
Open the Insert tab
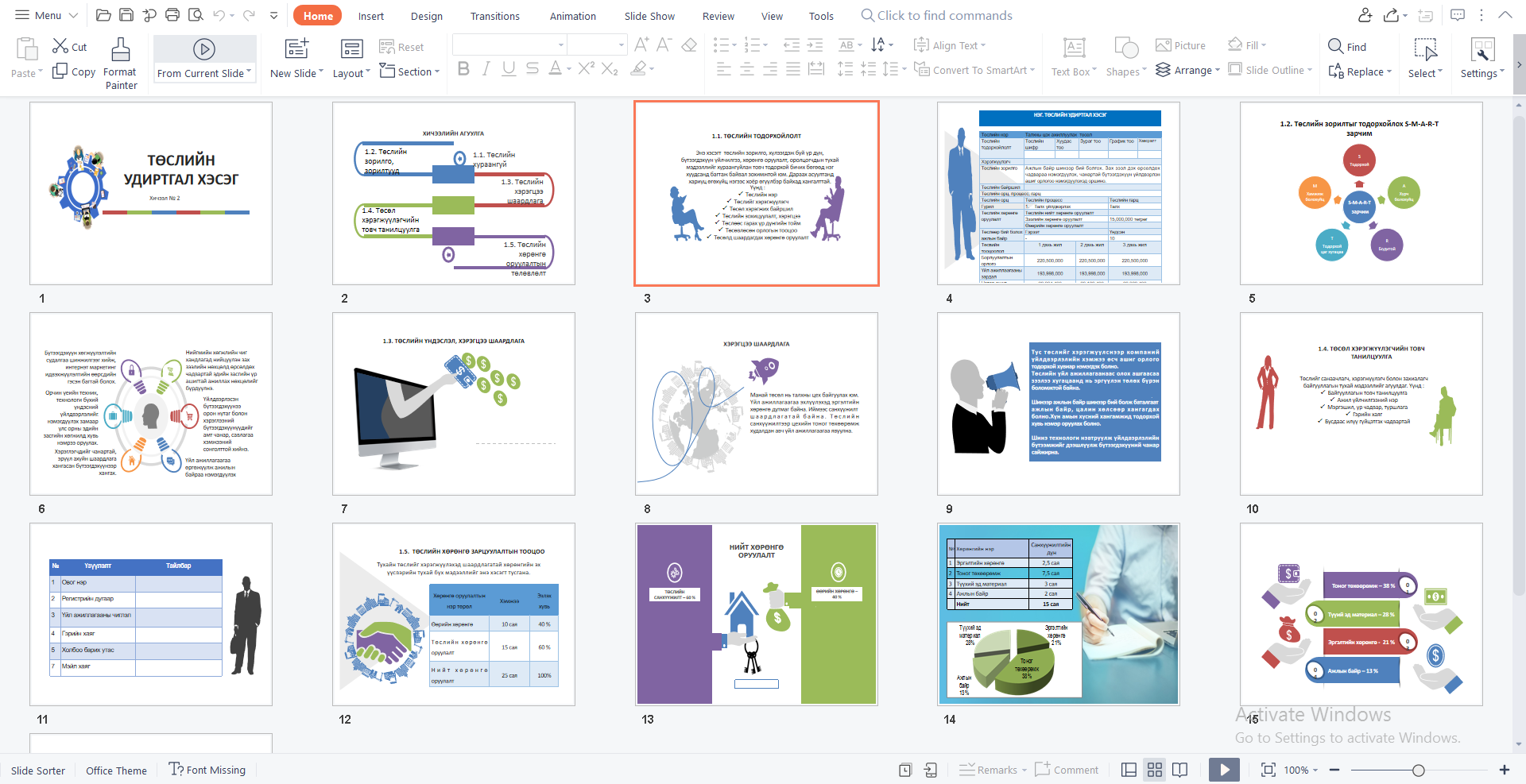[371, 16]
